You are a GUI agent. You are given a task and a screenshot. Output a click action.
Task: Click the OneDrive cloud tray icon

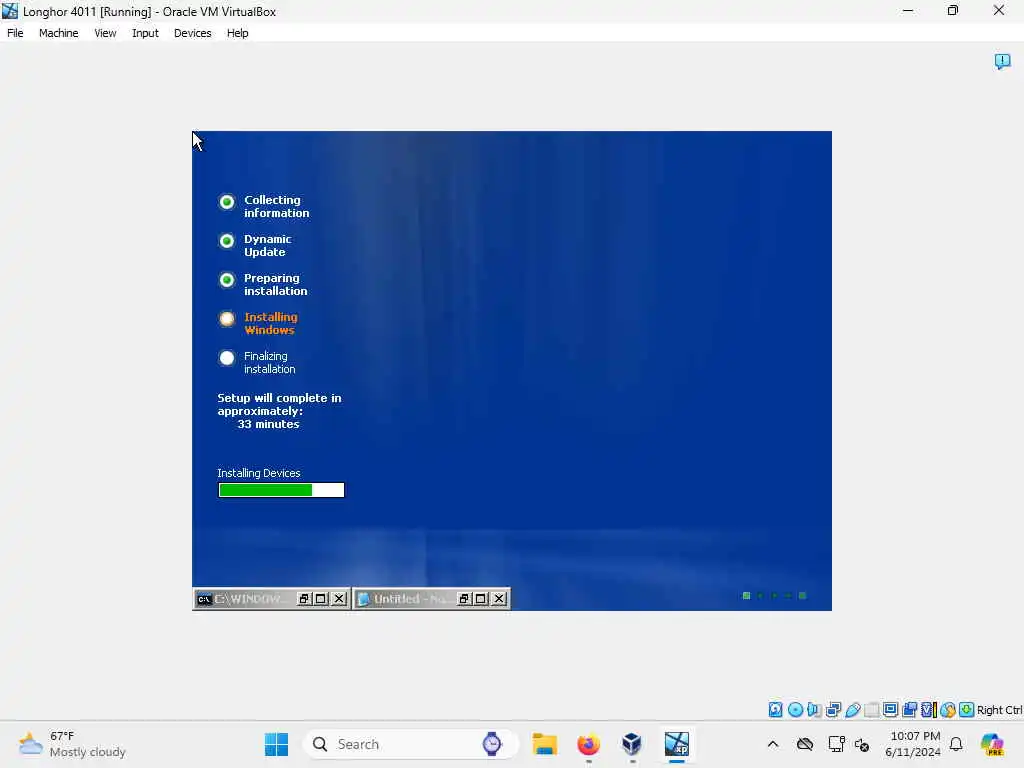pyautogui.click(x=805, y=744)
